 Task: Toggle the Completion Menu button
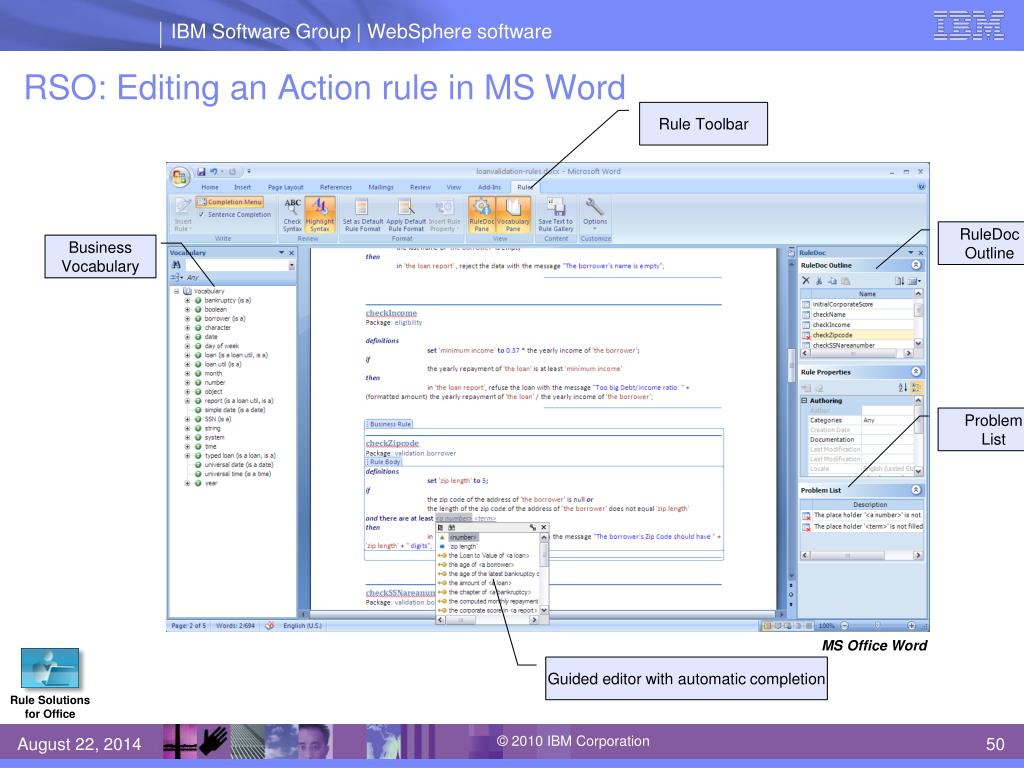(229, 202)
